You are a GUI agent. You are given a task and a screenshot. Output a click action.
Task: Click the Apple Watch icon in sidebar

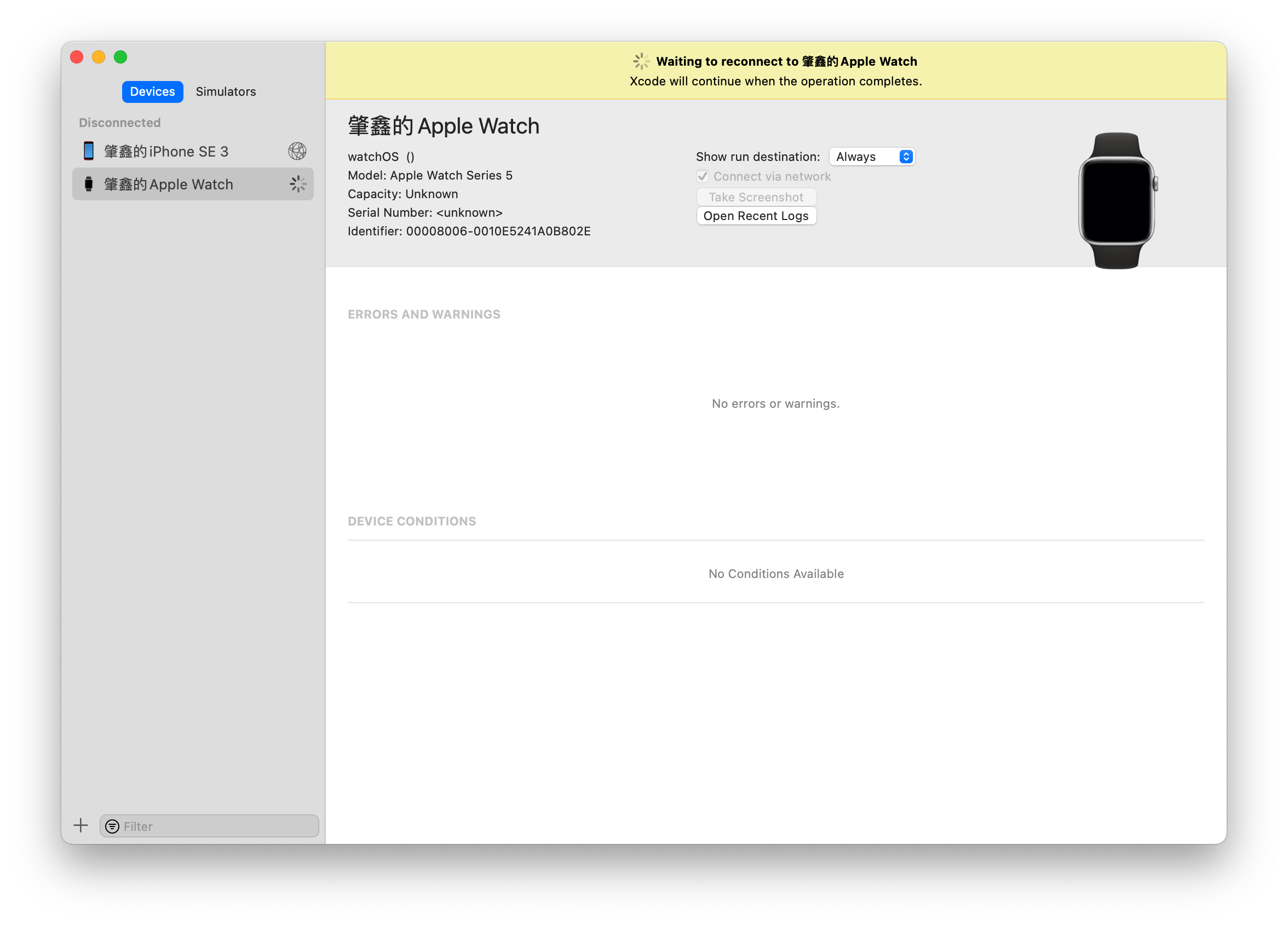click(x=89, y=184)
